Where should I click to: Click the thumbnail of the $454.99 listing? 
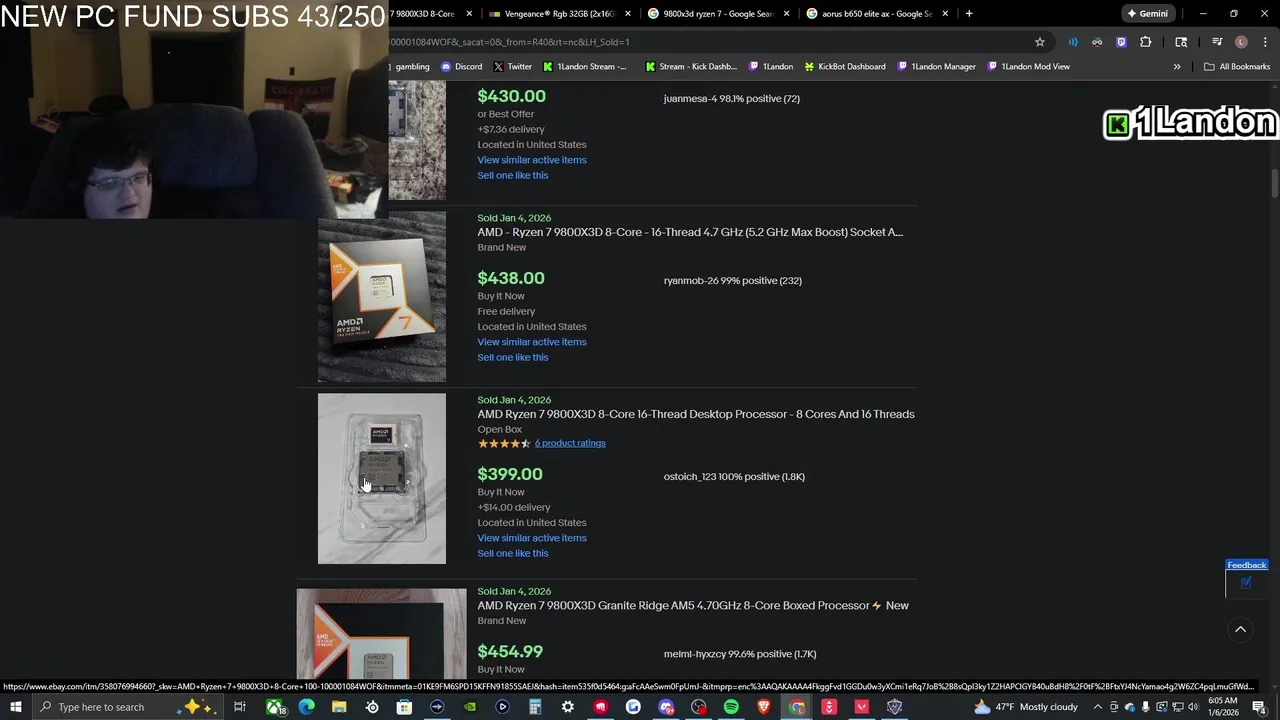point(381,634)
